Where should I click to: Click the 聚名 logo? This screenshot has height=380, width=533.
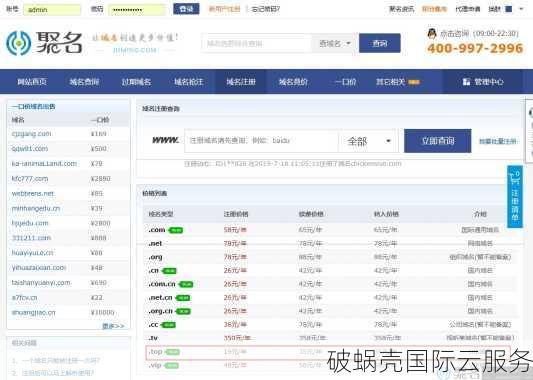(44, 43)
